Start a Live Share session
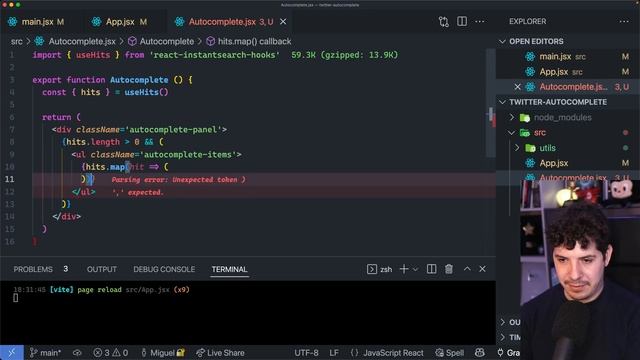Viewport: 640px width, 360px height. click(220, 353)
